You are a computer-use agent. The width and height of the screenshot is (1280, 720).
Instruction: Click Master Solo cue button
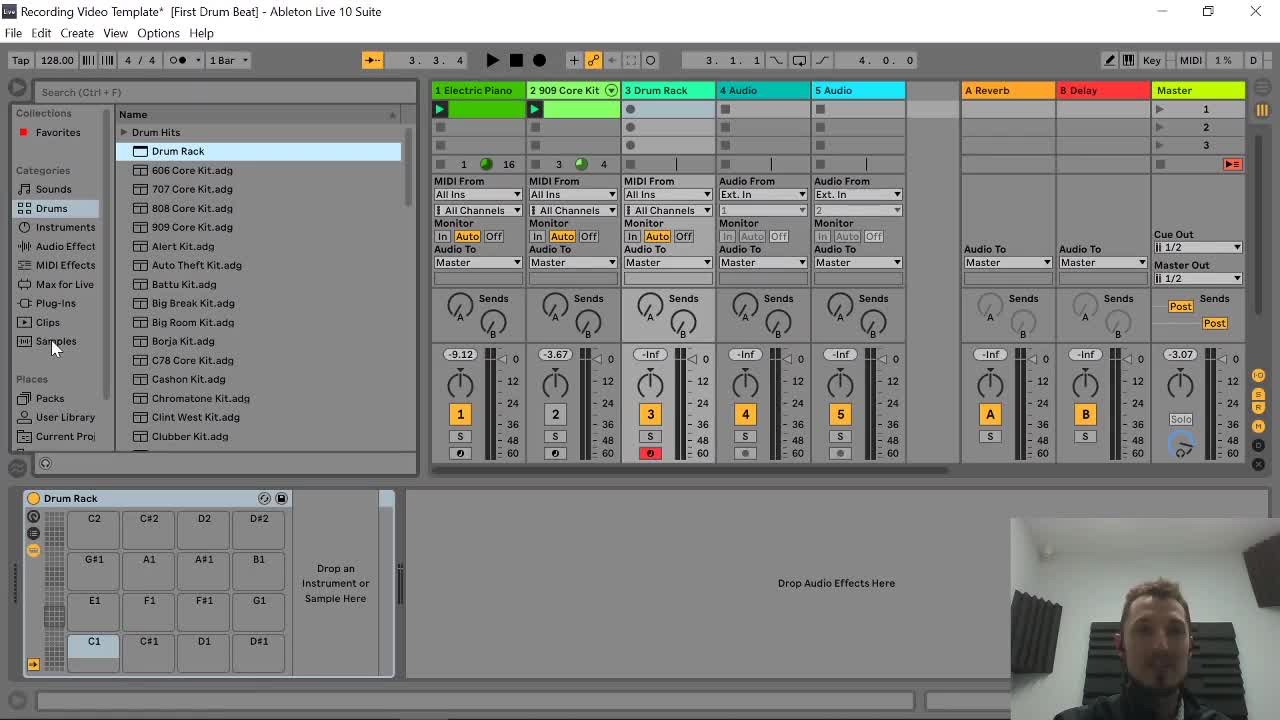pyautogui.click(x=1181, y=420)
